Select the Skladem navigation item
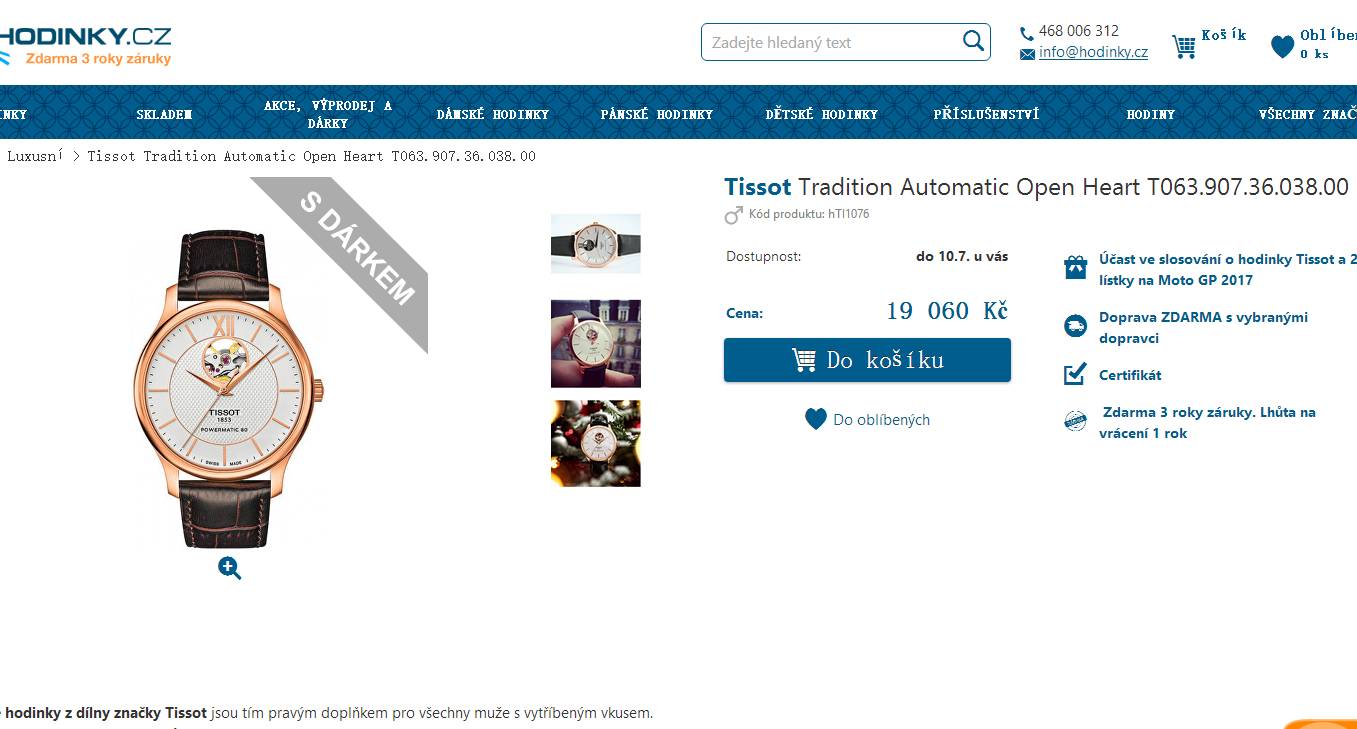The height and width of the screenshot is (729, 1357). click(x=164, y=114)
